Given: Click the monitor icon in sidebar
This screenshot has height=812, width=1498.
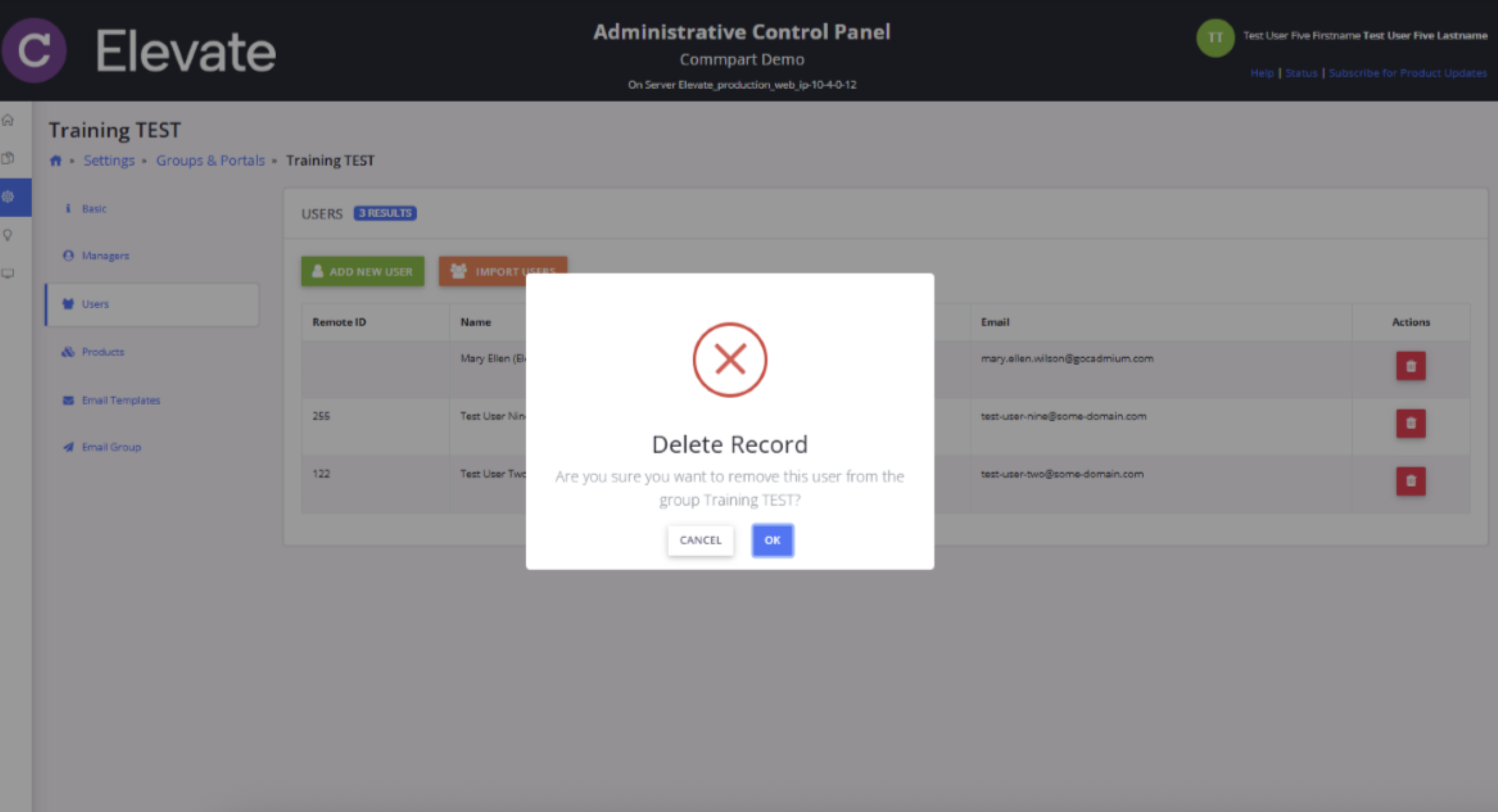Looking at the screenshot, I should 8,274.
